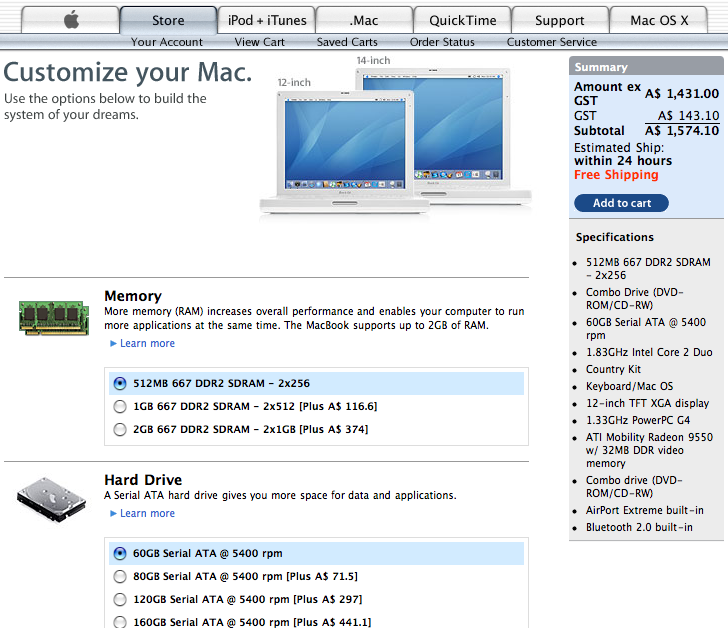Click the Amount ex GST A$ 1,431.00
728x628 pixels.
click(682, 94)
